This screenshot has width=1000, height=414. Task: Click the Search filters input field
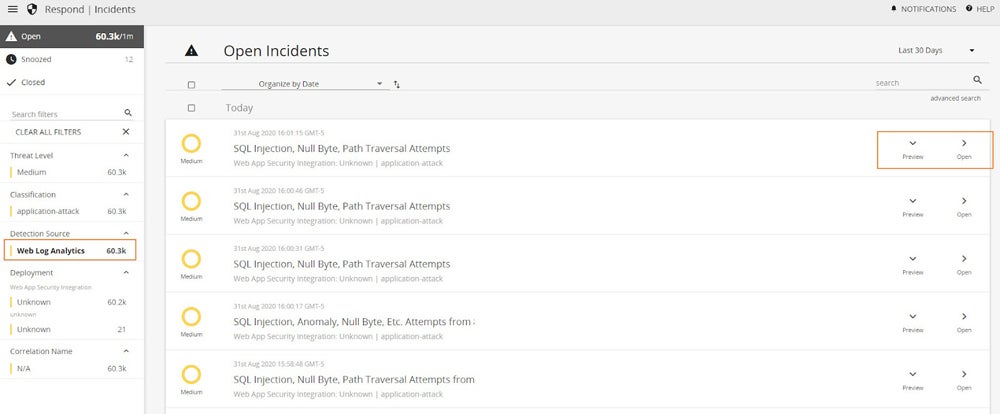[62, 114]
